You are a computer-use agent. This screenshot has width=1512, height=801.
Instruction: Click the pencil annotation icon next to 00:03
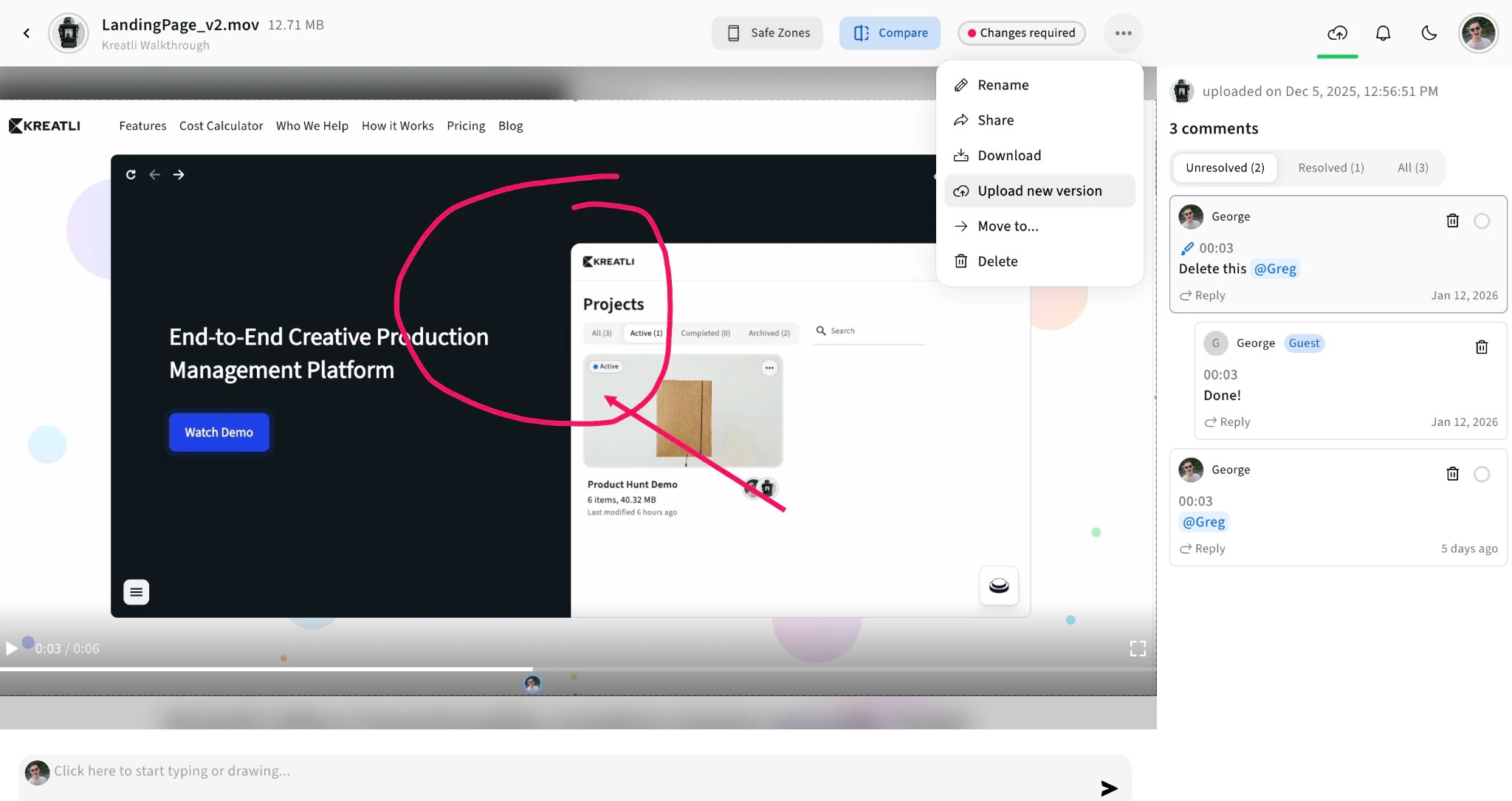(1186, 248)
